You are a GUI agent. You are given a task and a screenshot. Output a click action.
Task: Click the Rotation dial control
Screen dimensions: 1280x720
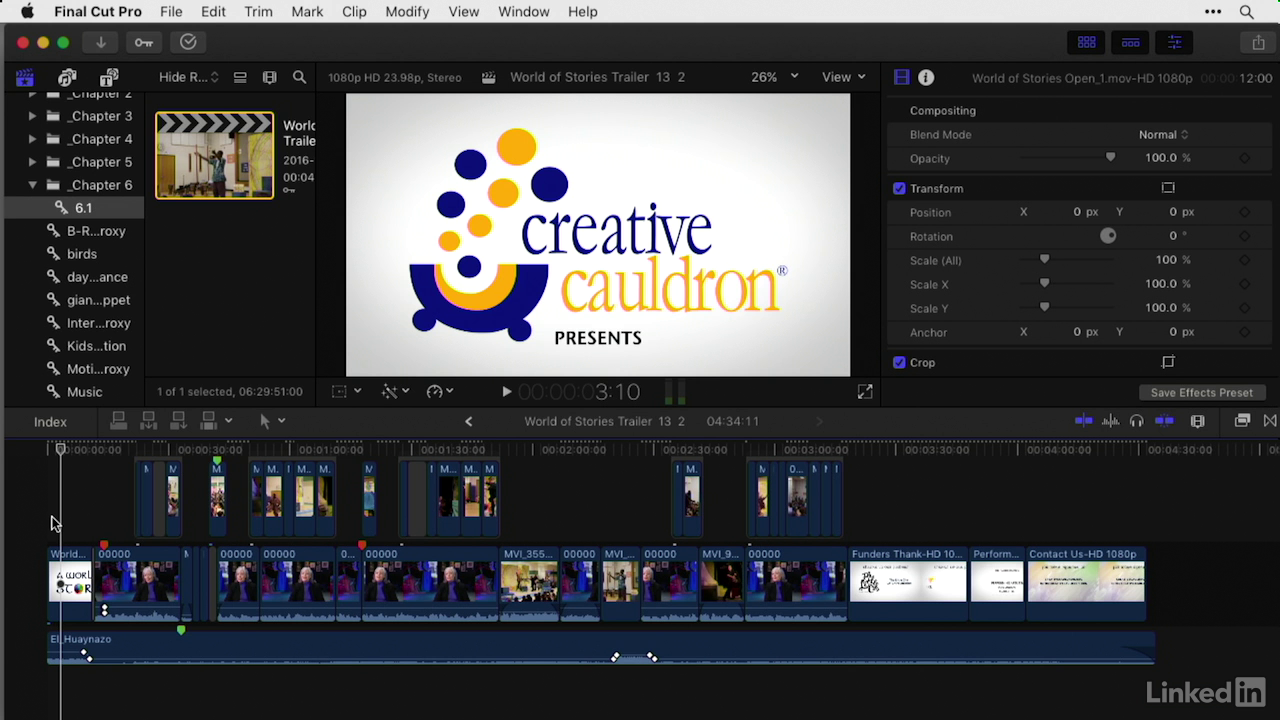1108,236
